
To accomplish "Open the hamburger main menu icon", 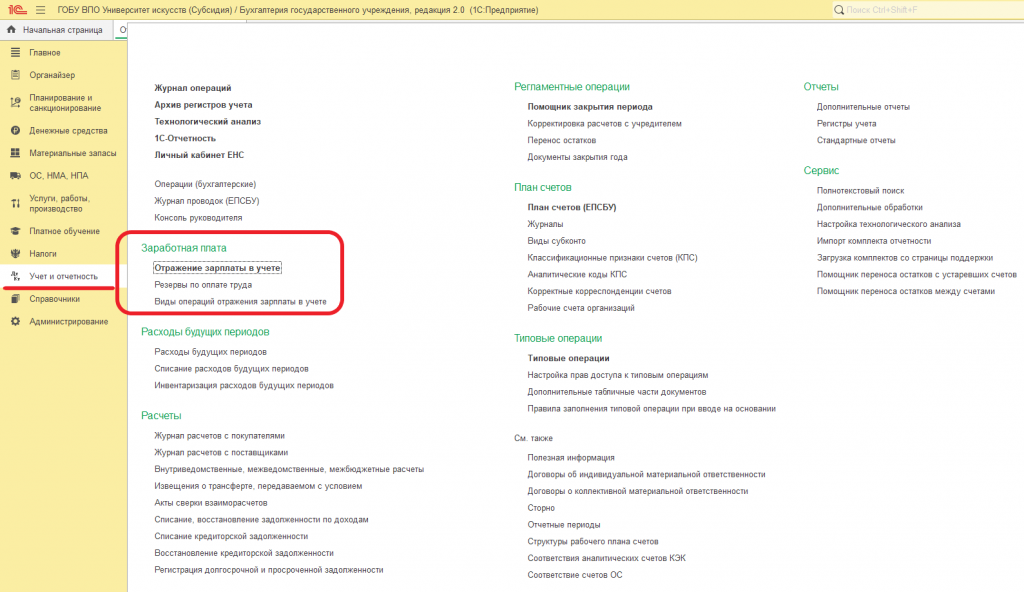I will click(40, 10).
